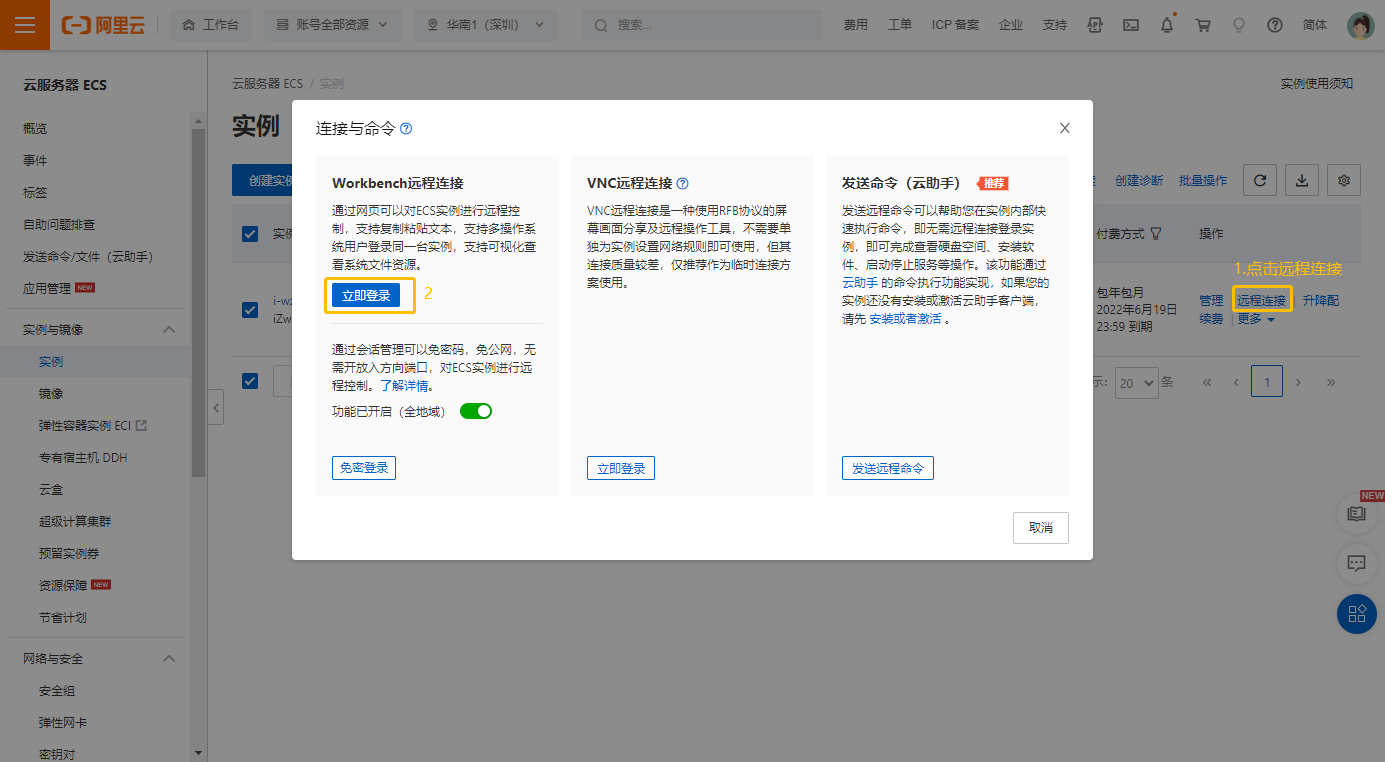Viewport: 1385px width, 762px height.
Task: Filter by 付费方式 using the funnel icon
Action: [1156, 234]
